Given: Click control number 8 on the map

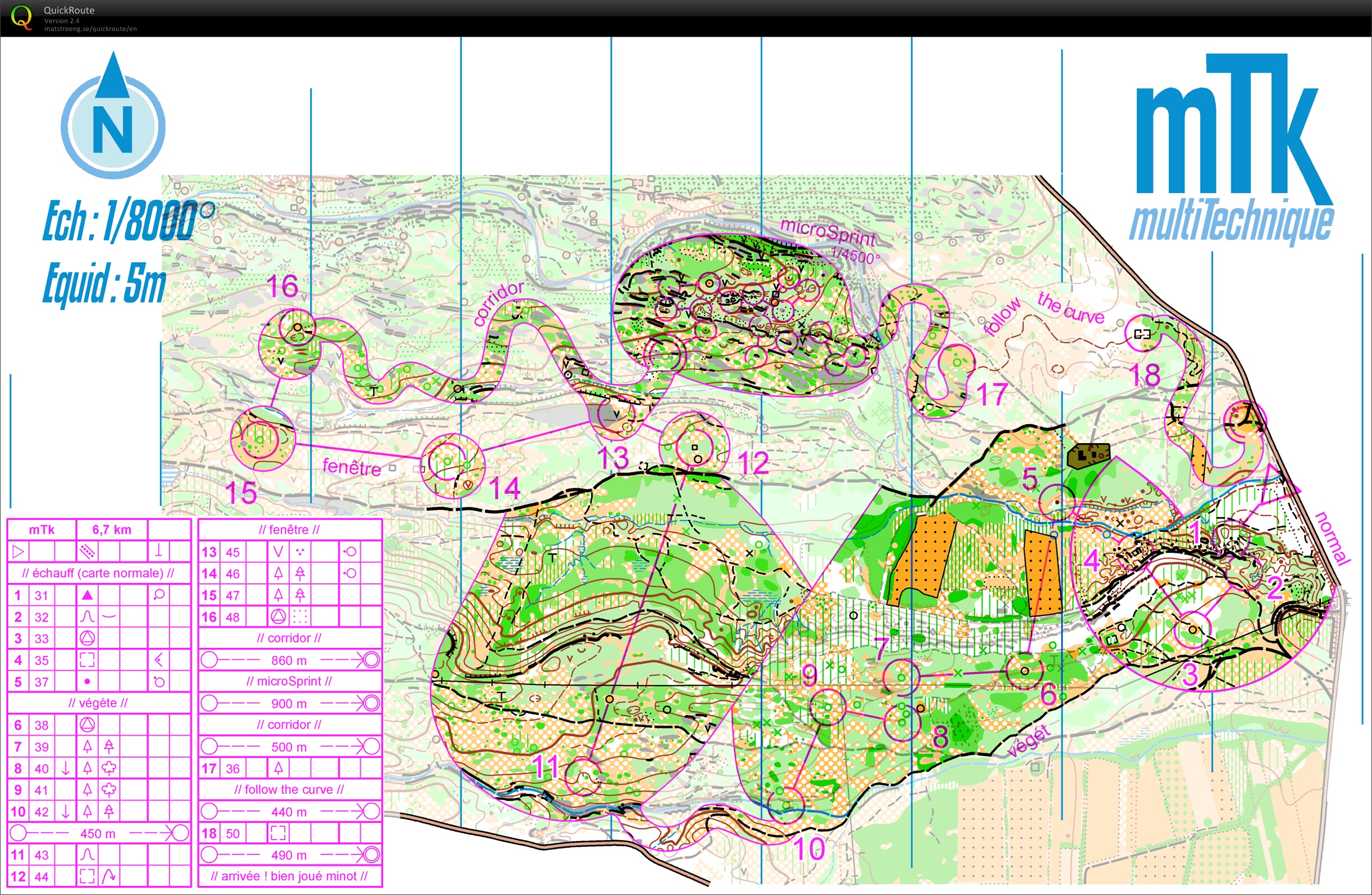Looking at the screenshot, I should [940, 737].
